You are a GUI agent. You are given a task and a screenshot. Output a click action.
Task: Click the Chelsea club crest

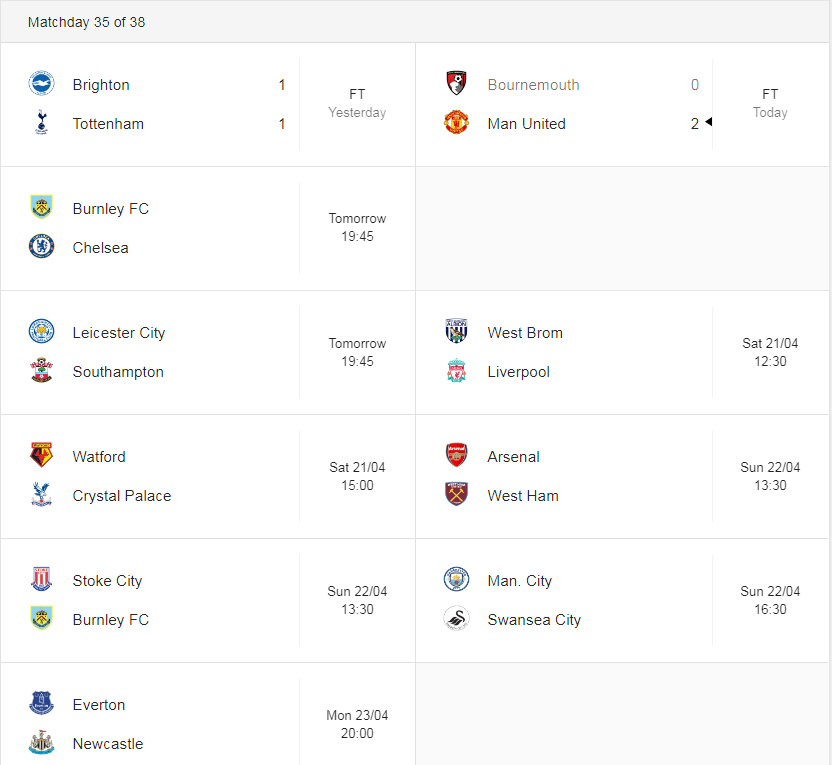(x=41, y=247)
